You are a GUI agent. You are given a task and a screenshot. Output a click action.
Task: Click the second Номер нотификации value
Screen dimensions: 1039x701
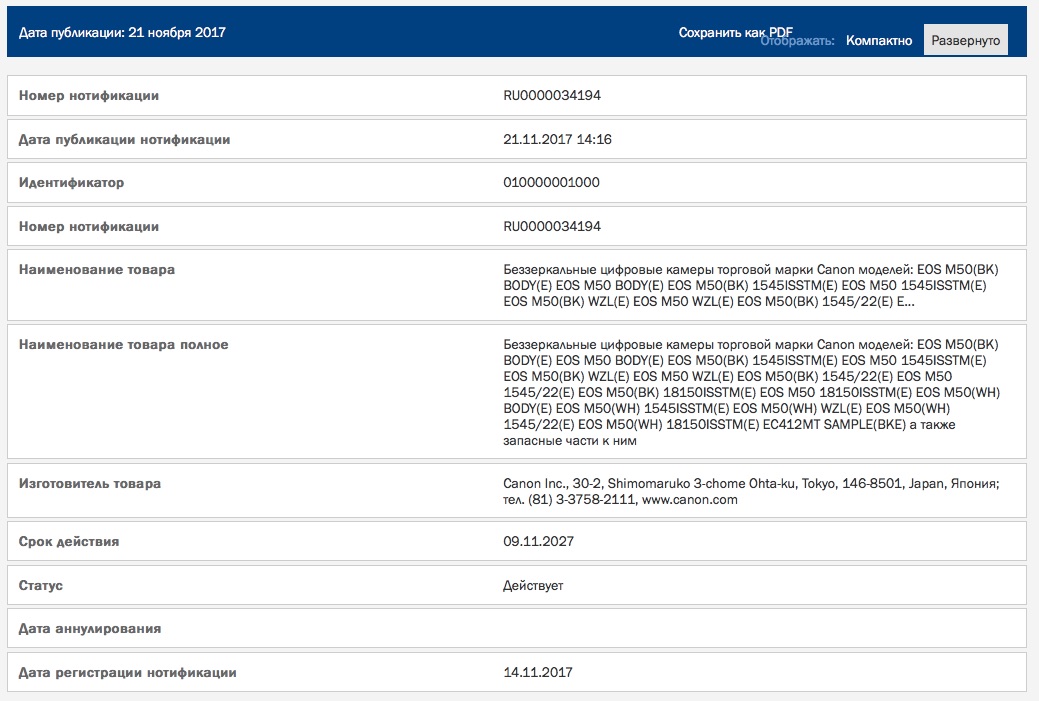(x=552, y=226)
